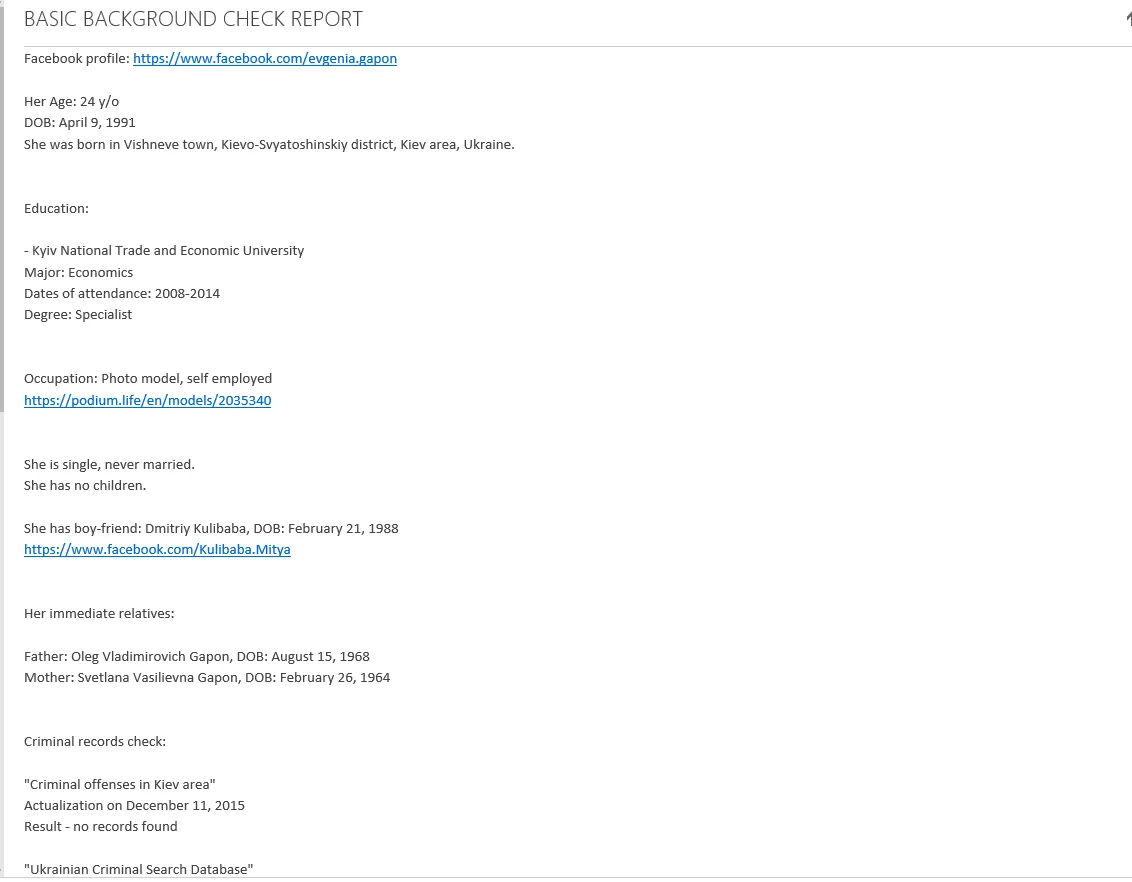Viewport: 1132px width, 882px height.
Task: Click the Kyiv National Trade and Economic University line
Action: tap(164, 251)
